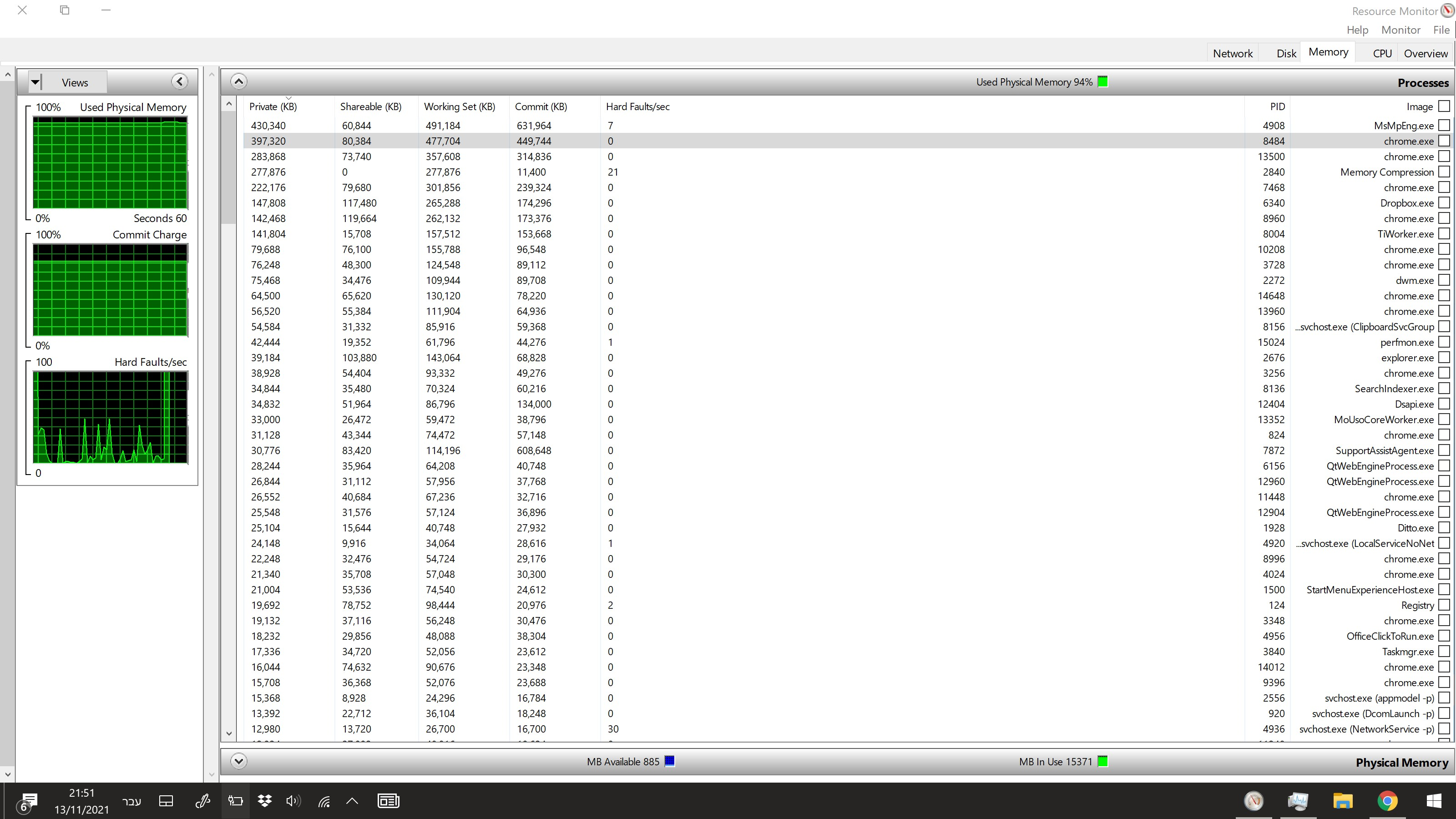Viewport: 1456px width, 819px height.
Task: Open the Wi-Fi network tray icon
Action: 324,801
